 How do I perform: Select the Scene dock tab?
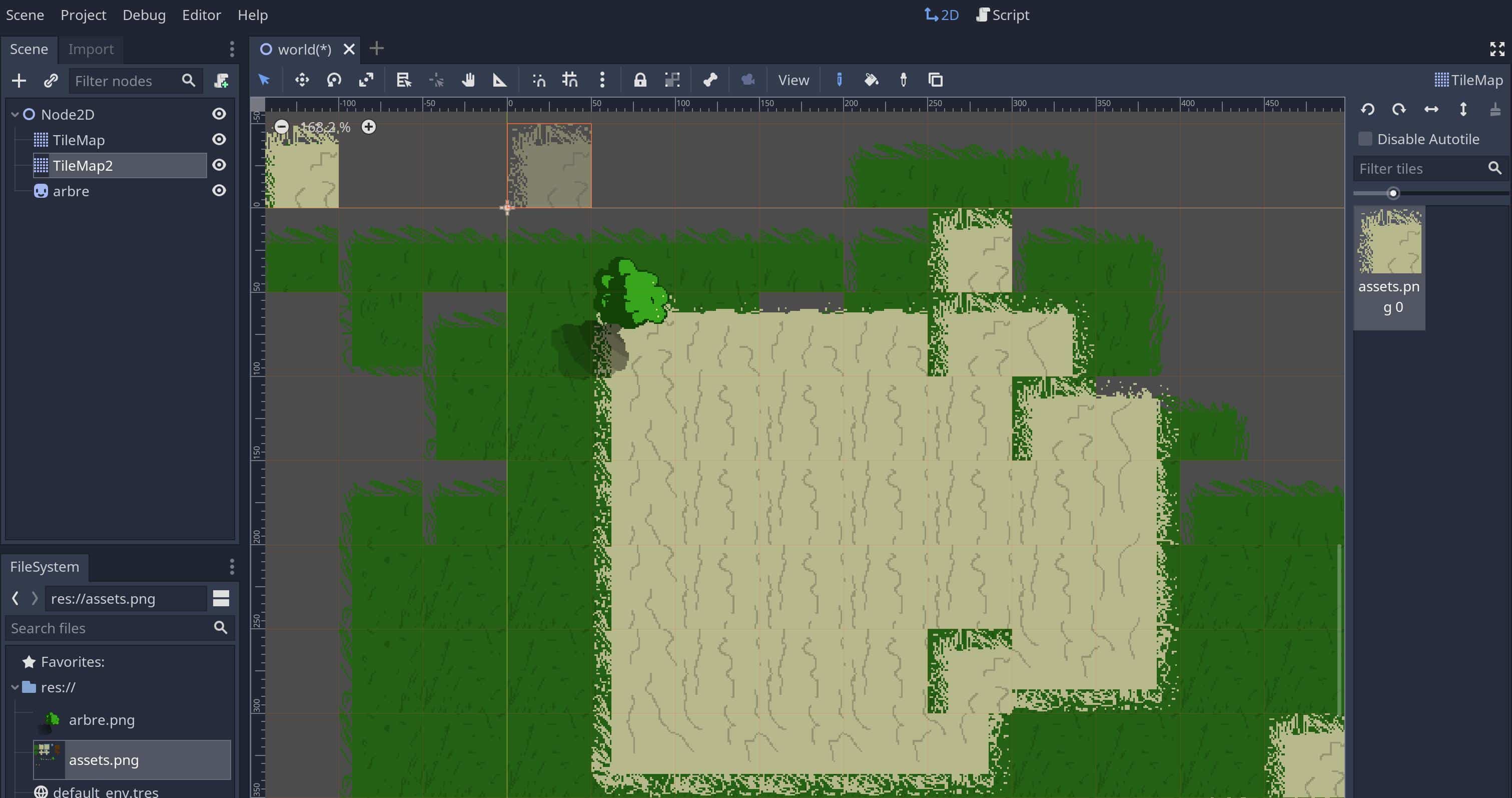coord(29,50)
